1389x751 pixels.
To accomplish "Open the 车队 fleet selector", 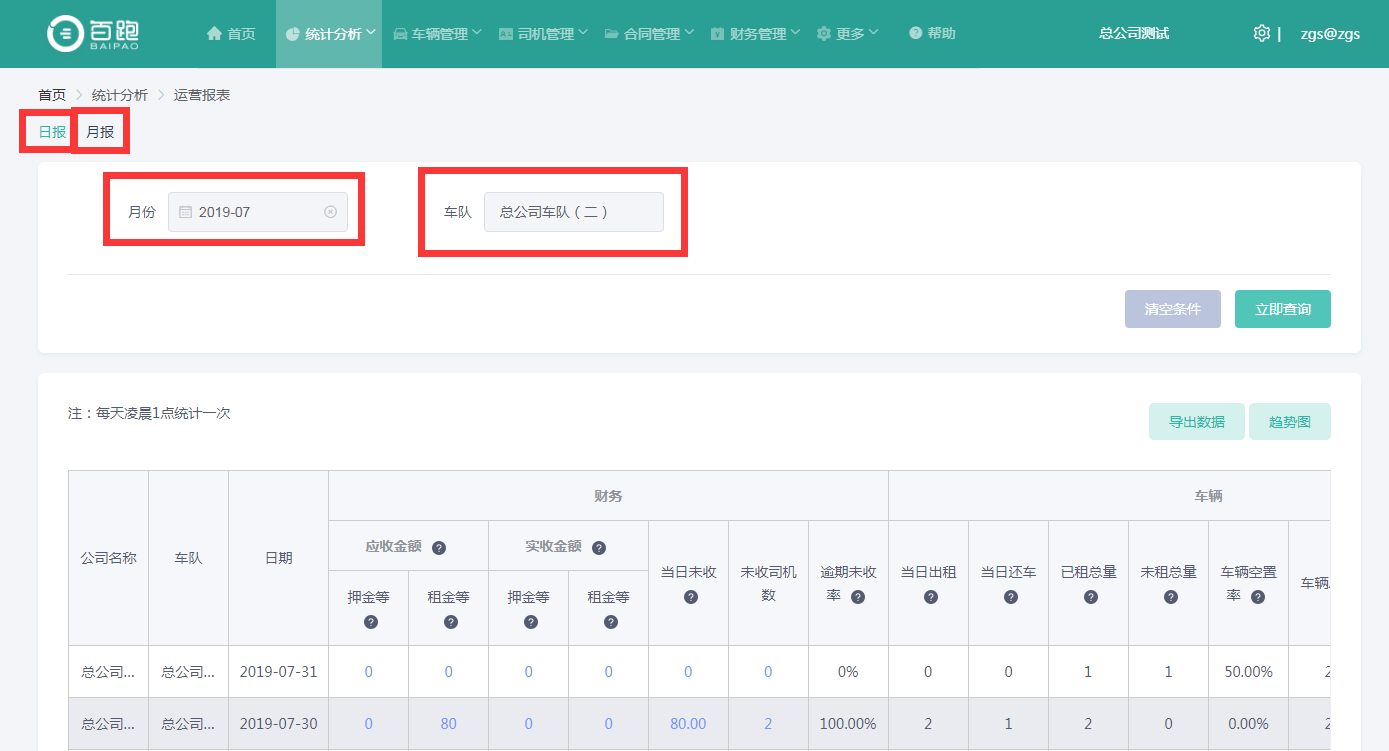I will (573, 212).
